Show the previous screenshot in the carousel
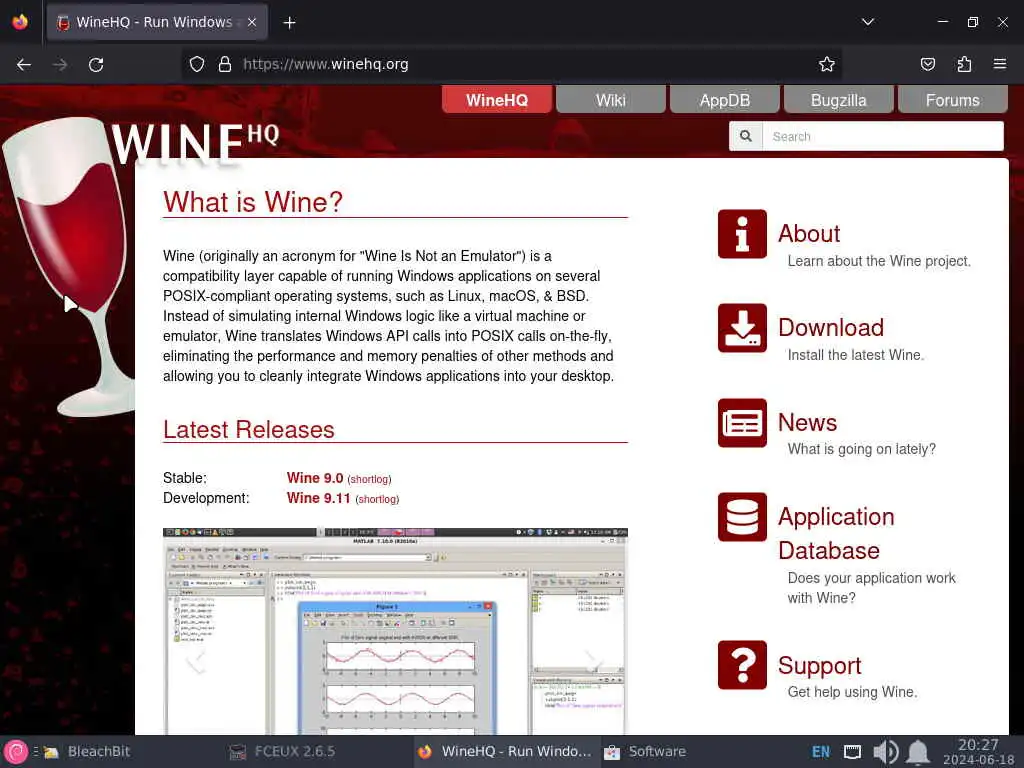This screenshot has width=1024, height=768. [x=195, y=662]
